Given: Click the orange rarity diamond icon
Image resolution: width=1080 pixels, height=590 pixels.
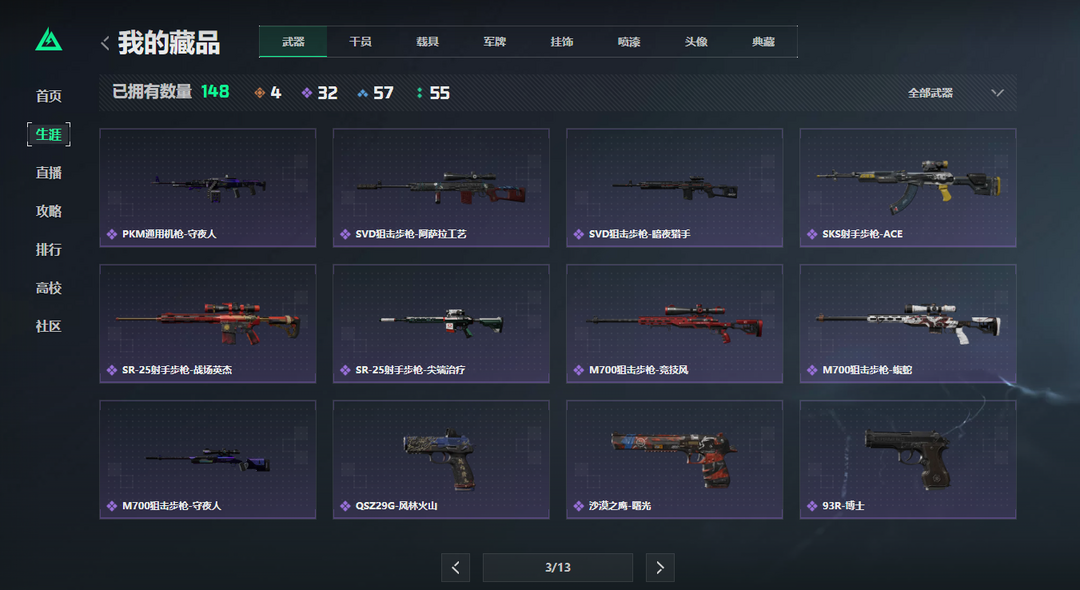Looking at the screenshot, I should coord(260,93).
